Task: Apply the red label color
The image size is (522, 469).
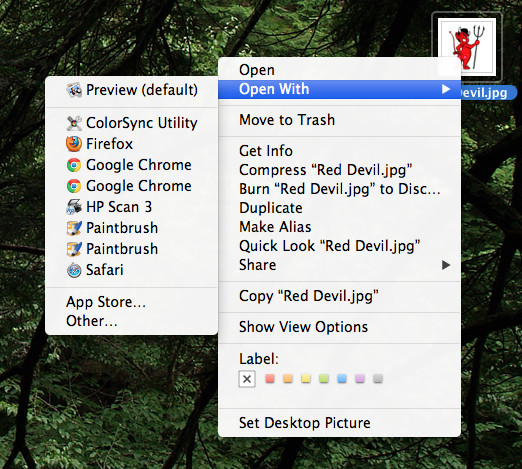Action: pos(270,378)
